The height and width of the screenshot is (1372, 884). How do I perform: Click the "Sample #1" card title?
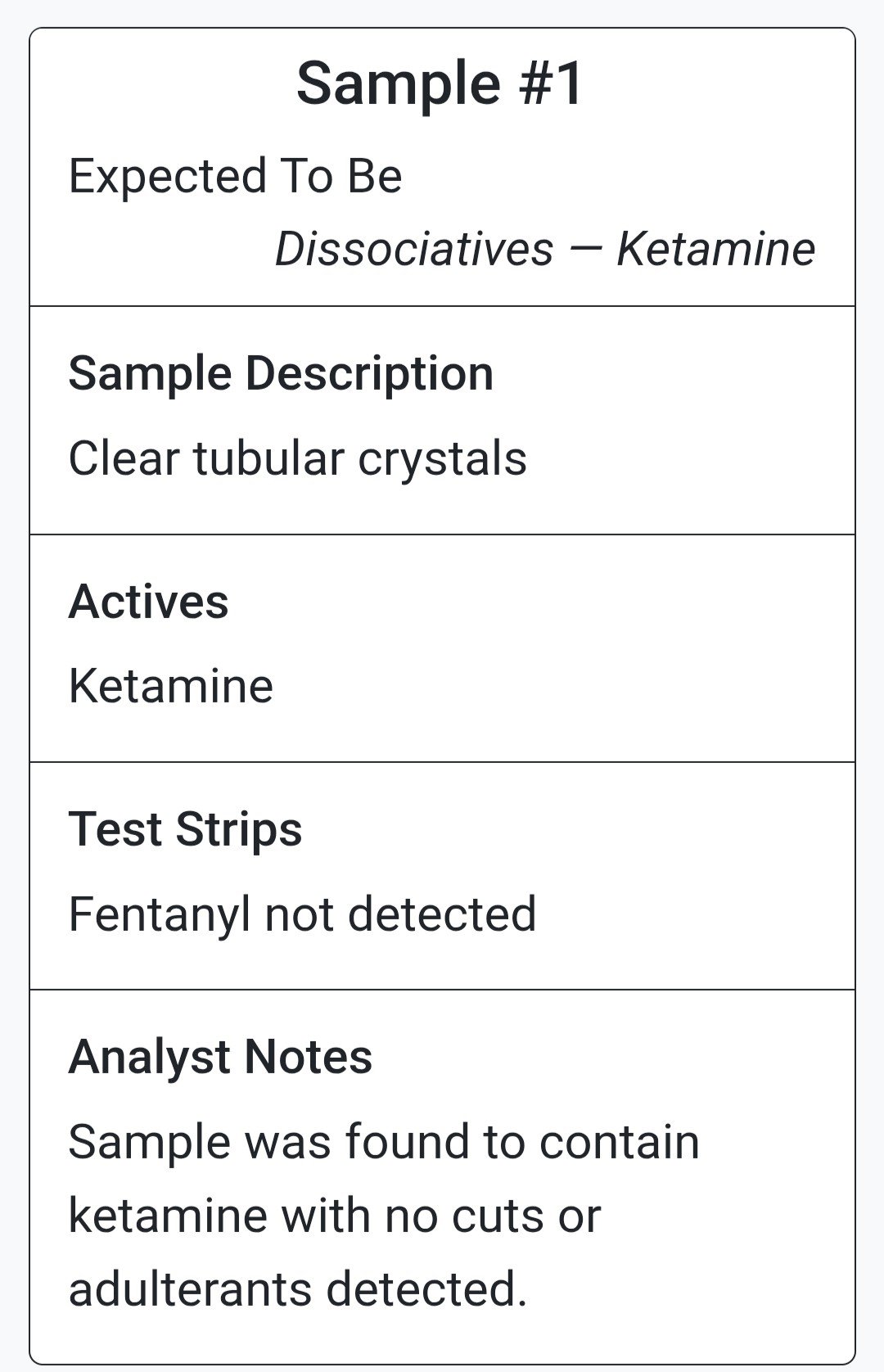(440, 83)
